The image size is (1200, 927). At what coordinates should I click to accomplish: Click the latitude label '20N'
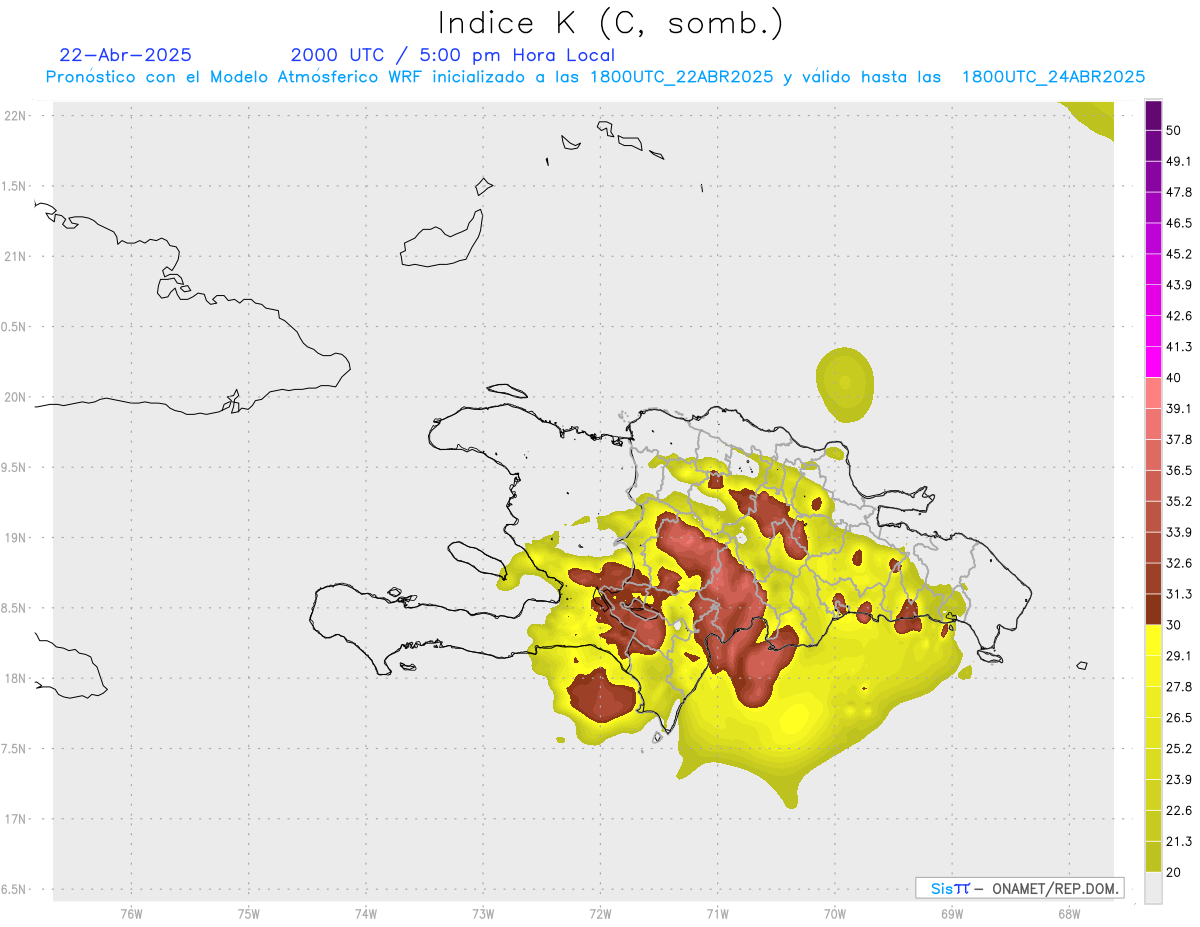tap(15, 397)
